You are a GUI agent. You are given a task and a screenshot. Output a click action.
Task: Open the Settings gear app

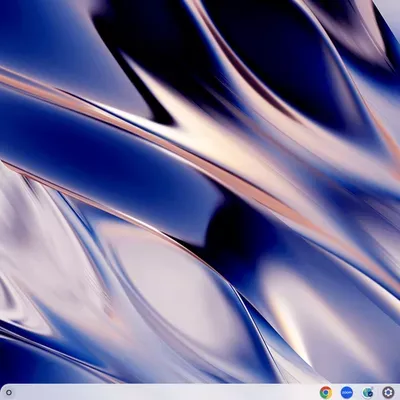[388, 392]
